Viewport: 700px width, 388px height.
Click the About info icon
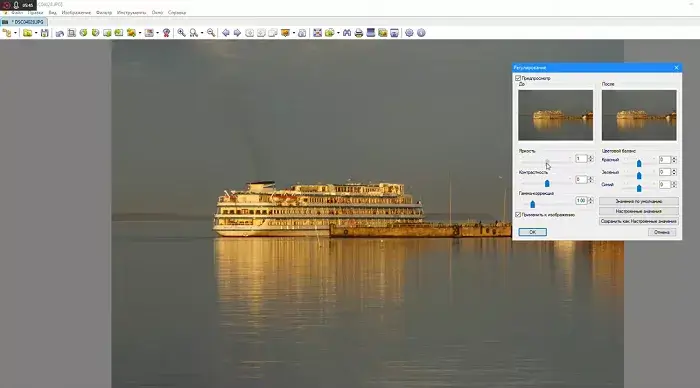point(421,33)
